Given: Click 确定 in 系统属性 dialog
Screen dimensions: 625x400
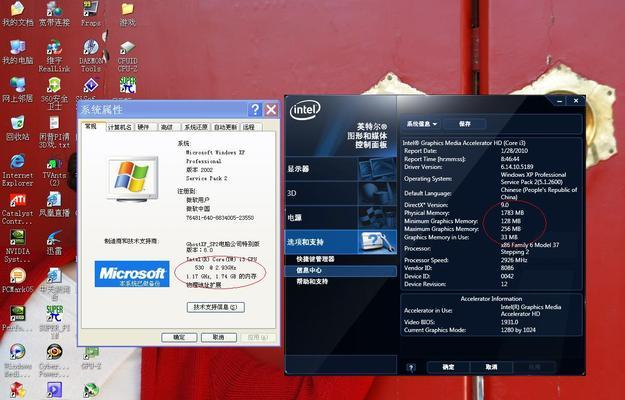Looking at the screenshot, I should point(179,337).
